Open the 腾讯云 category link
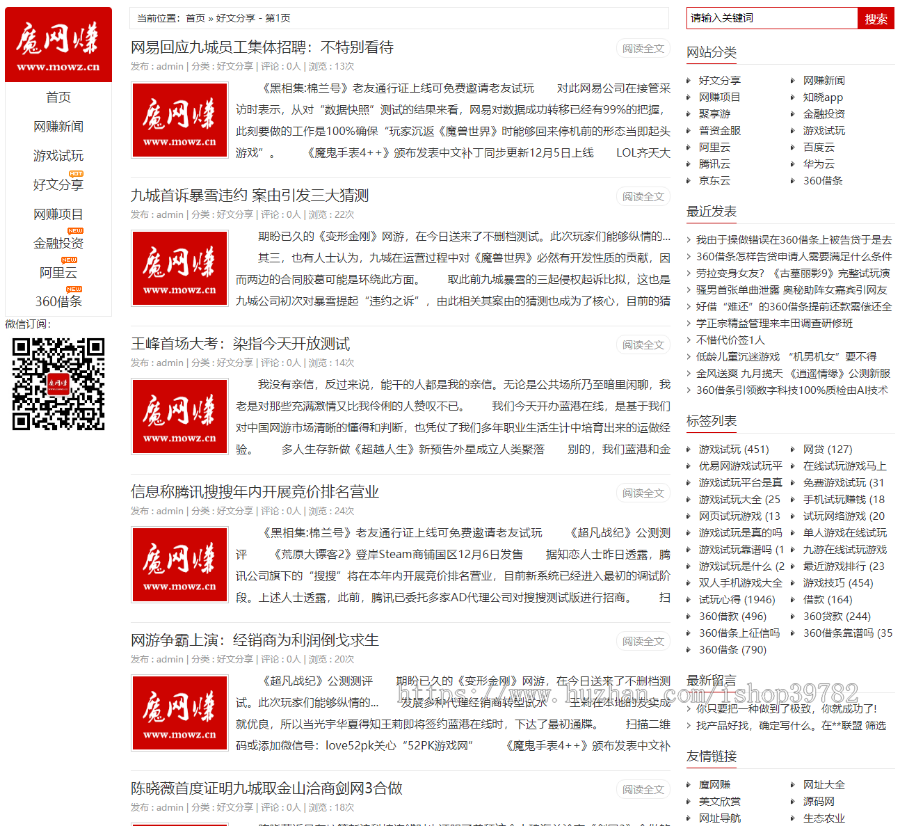Image resolution: width=900 pixels, height=826 pixels. point(714,164)
